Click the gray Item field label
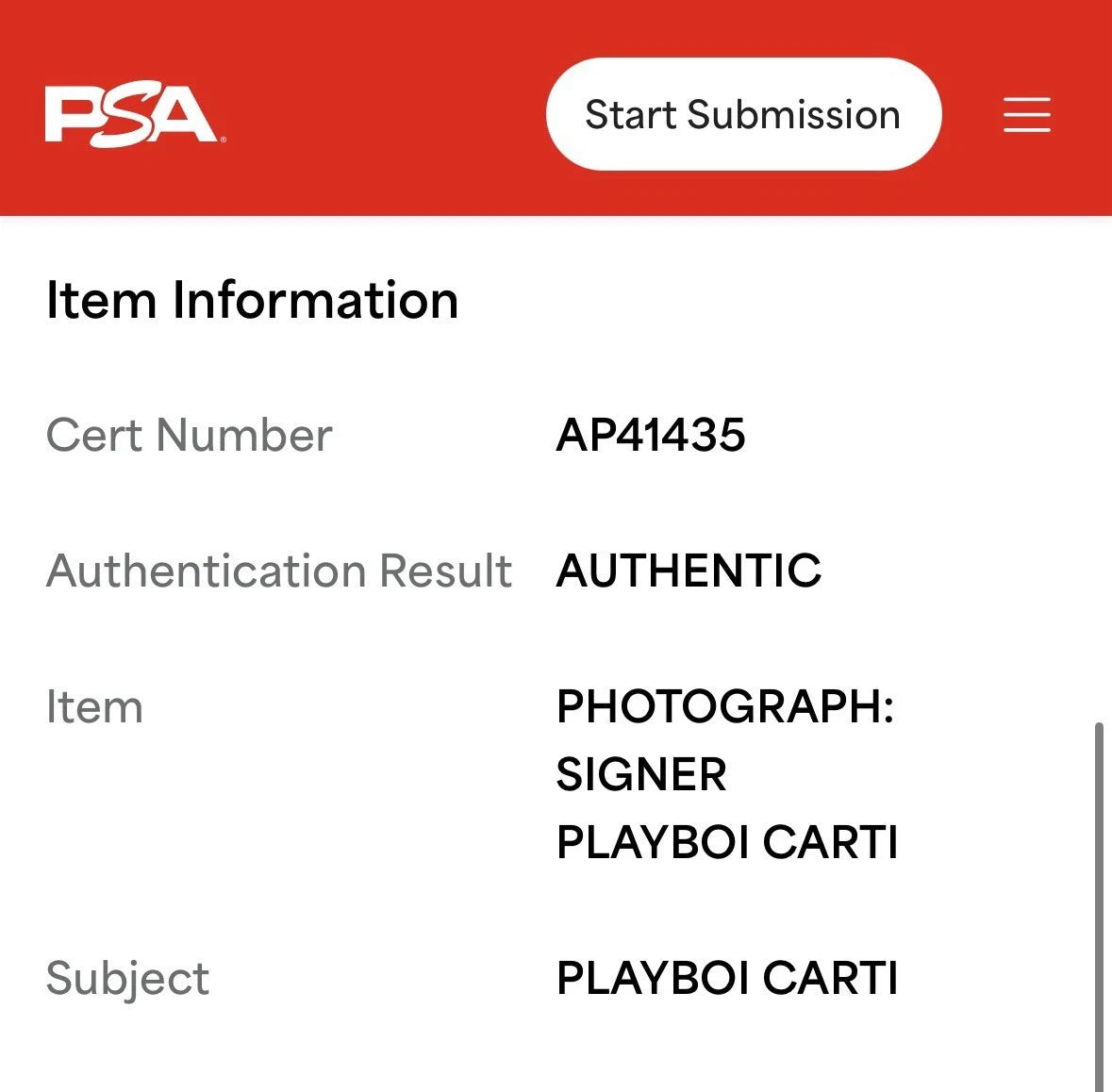 pos(94,707)
